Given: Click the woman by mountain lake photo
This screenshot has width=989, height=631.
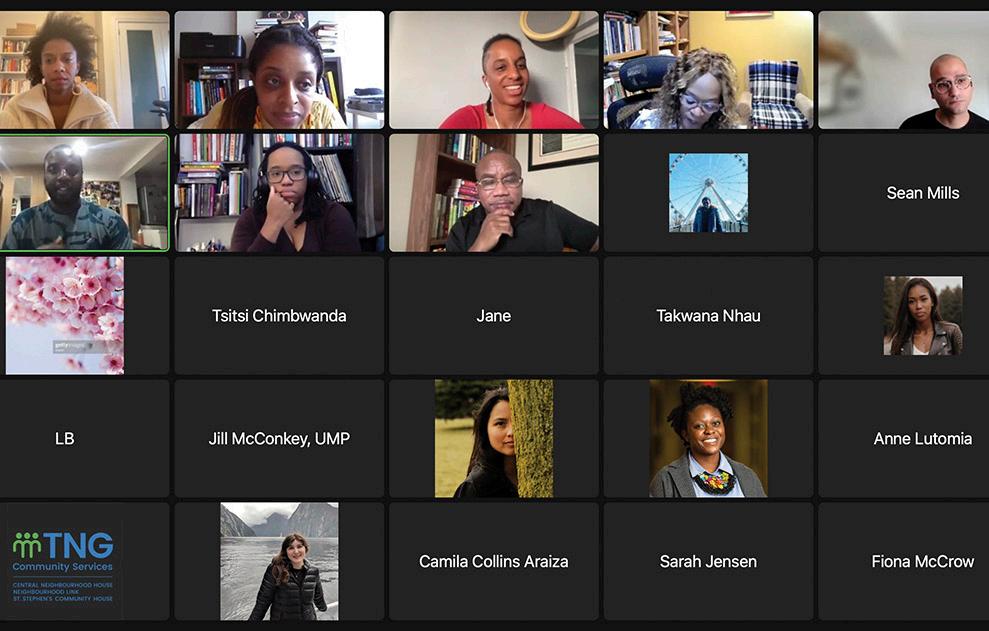Looking at the screenshot, I should pyautogui.click(x=279, y=561).
